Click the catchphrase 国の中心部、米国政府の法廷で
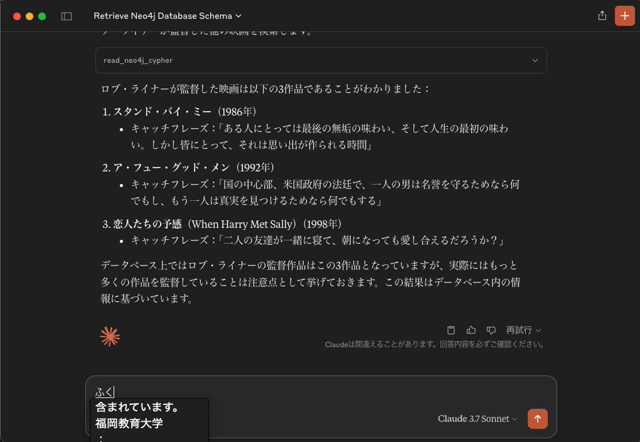The width and height of the screenshot is (640, 442). click(325, 193)
